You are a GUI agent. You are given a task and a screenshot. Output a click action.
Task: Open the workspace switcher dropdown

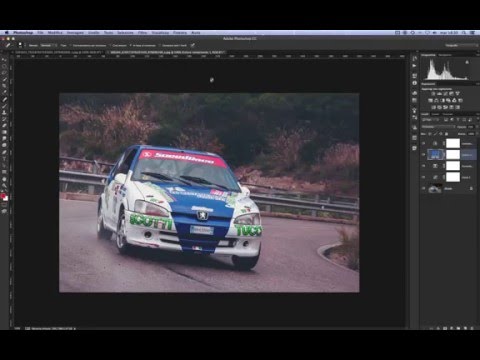click(462, 45)
